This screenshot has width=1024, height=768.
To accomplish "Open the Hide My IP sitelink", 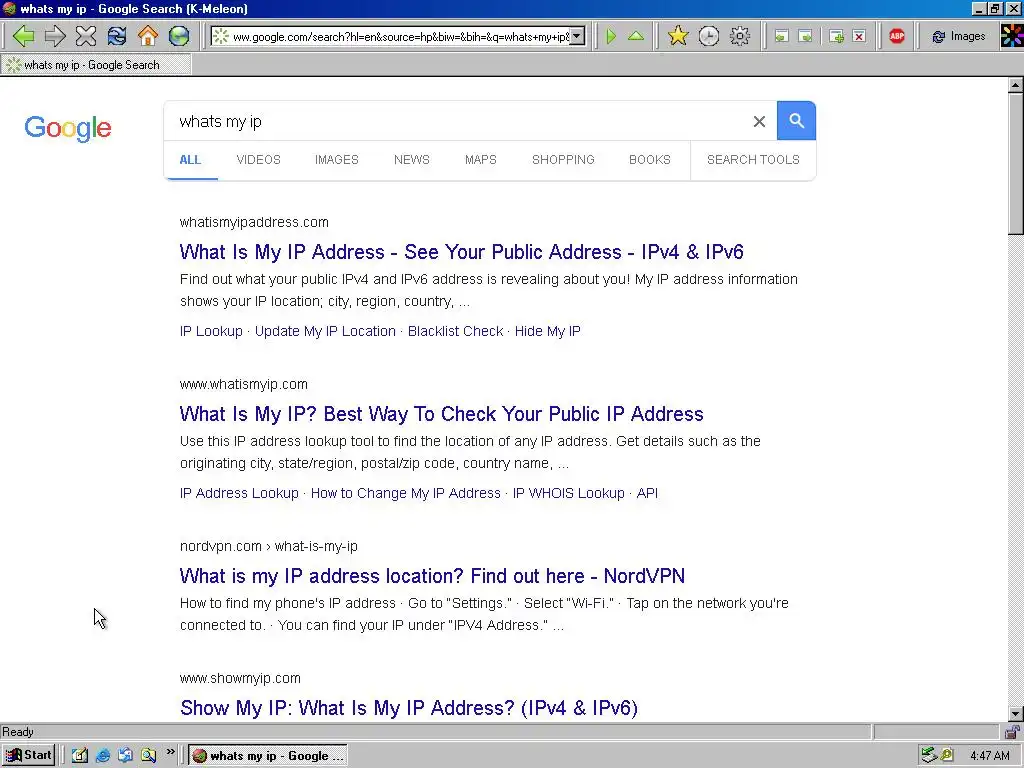I will tap(547, 331).
